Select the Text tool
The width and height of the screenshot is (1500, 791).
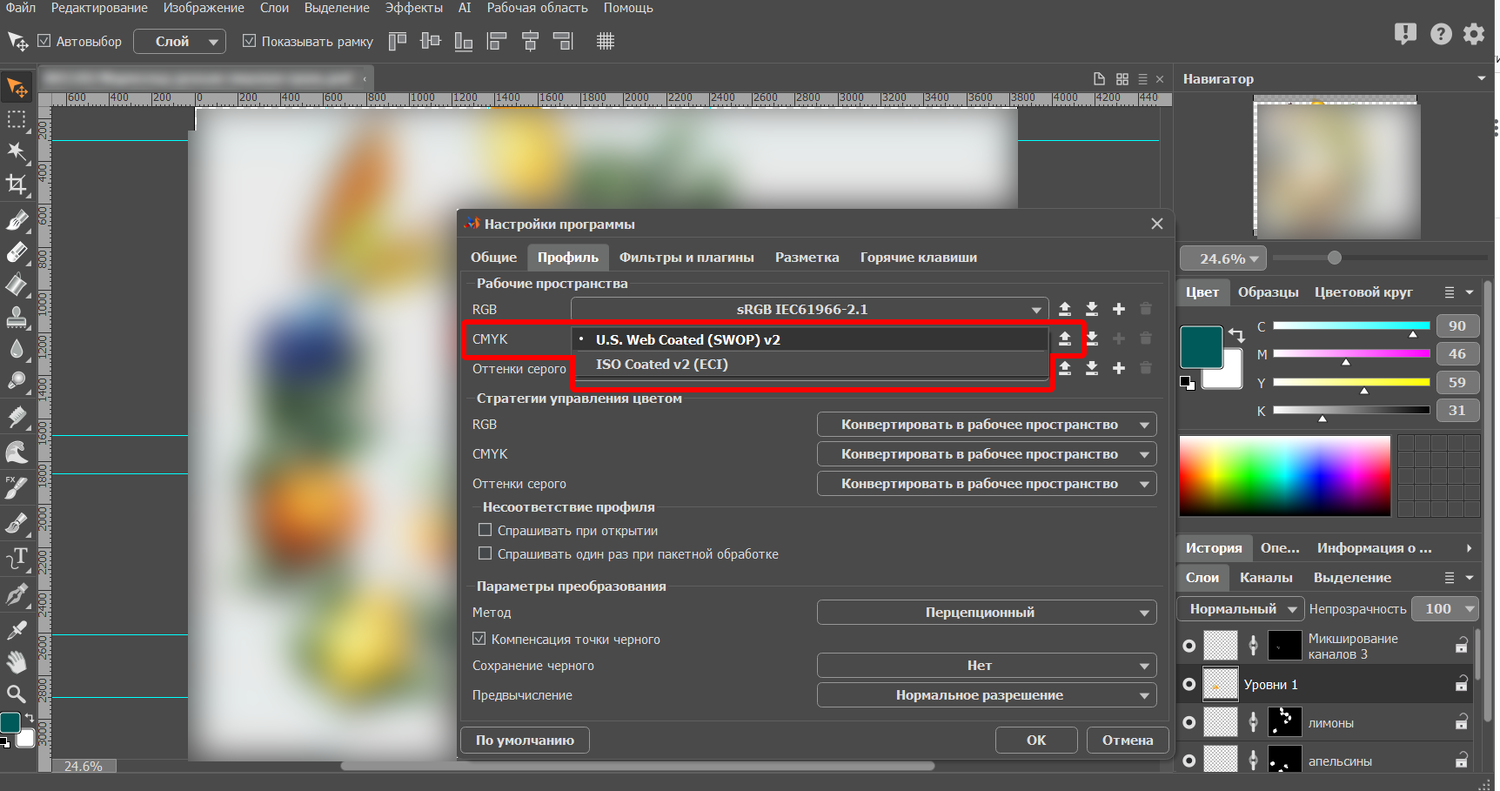tap(17, 558)
